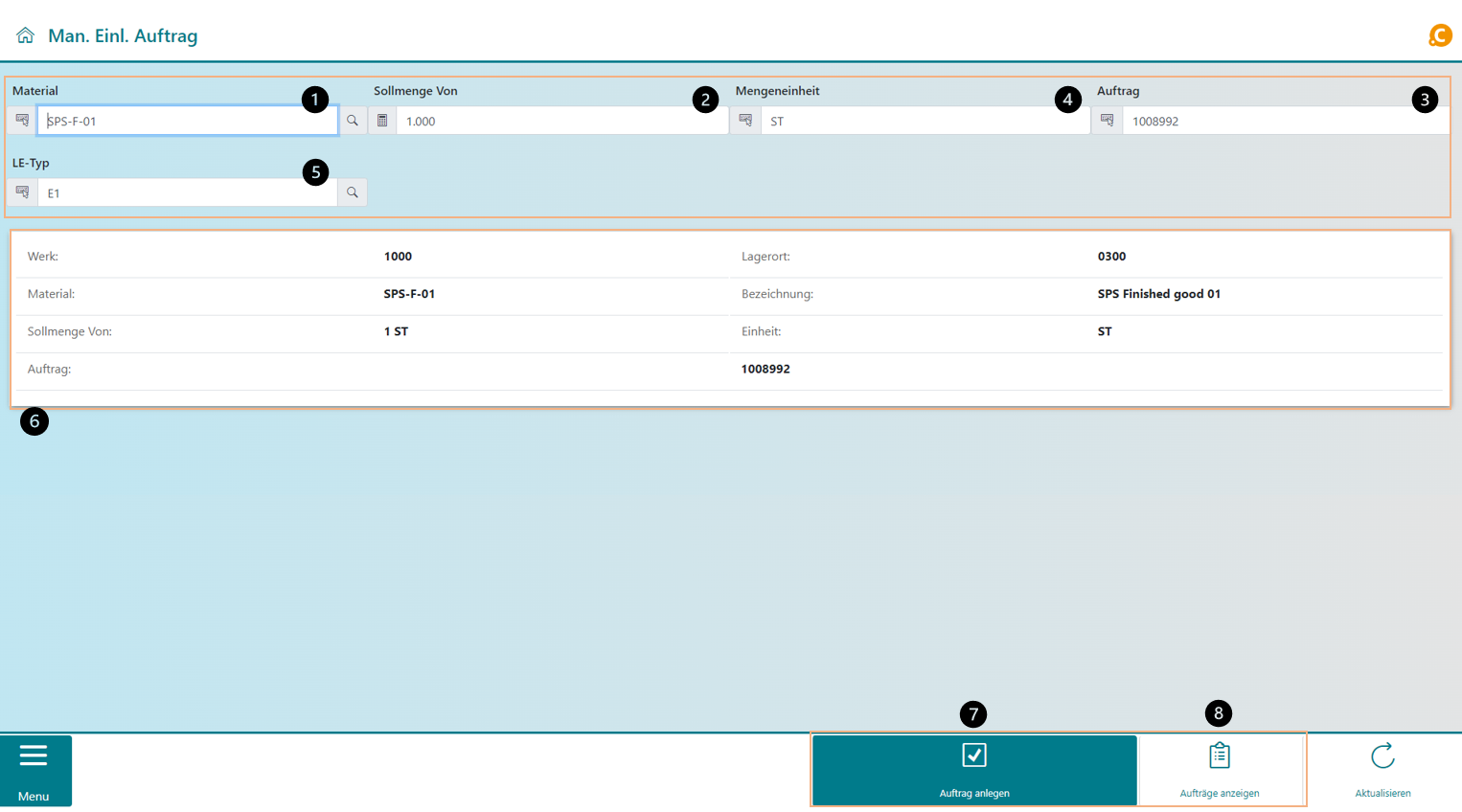Open the hamburger Menu
The image size is (1462, 812).
click(34, 770)
